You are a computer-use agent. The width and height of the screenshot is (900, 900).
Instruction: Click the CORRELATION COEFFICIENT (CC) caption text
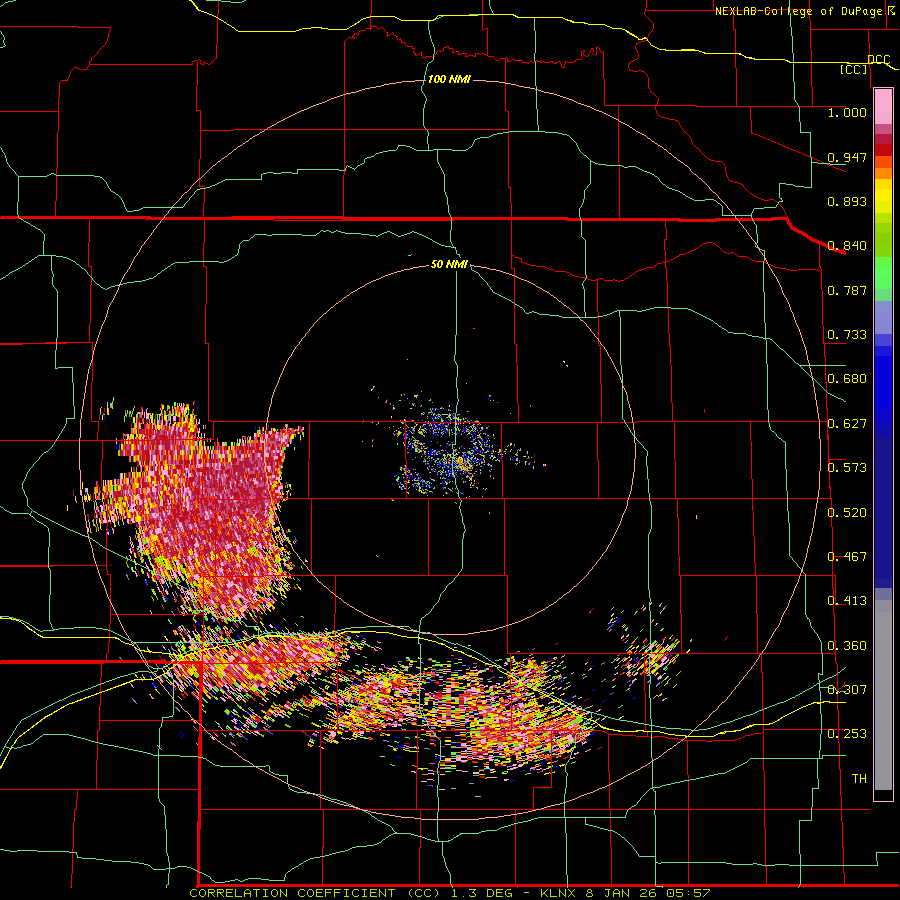315,893
